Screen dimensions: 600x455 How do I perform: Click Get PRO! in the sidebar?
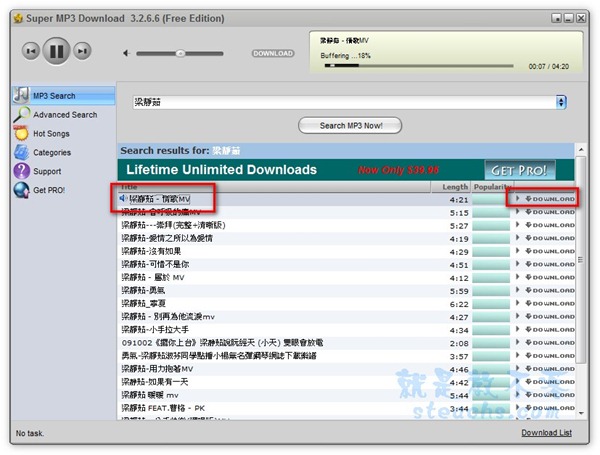(48, 189)
